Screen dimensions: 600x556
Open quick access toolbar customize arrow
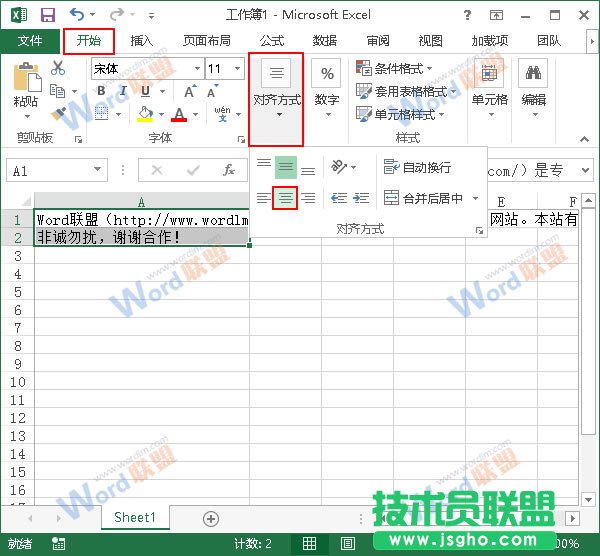click(152, 16)
